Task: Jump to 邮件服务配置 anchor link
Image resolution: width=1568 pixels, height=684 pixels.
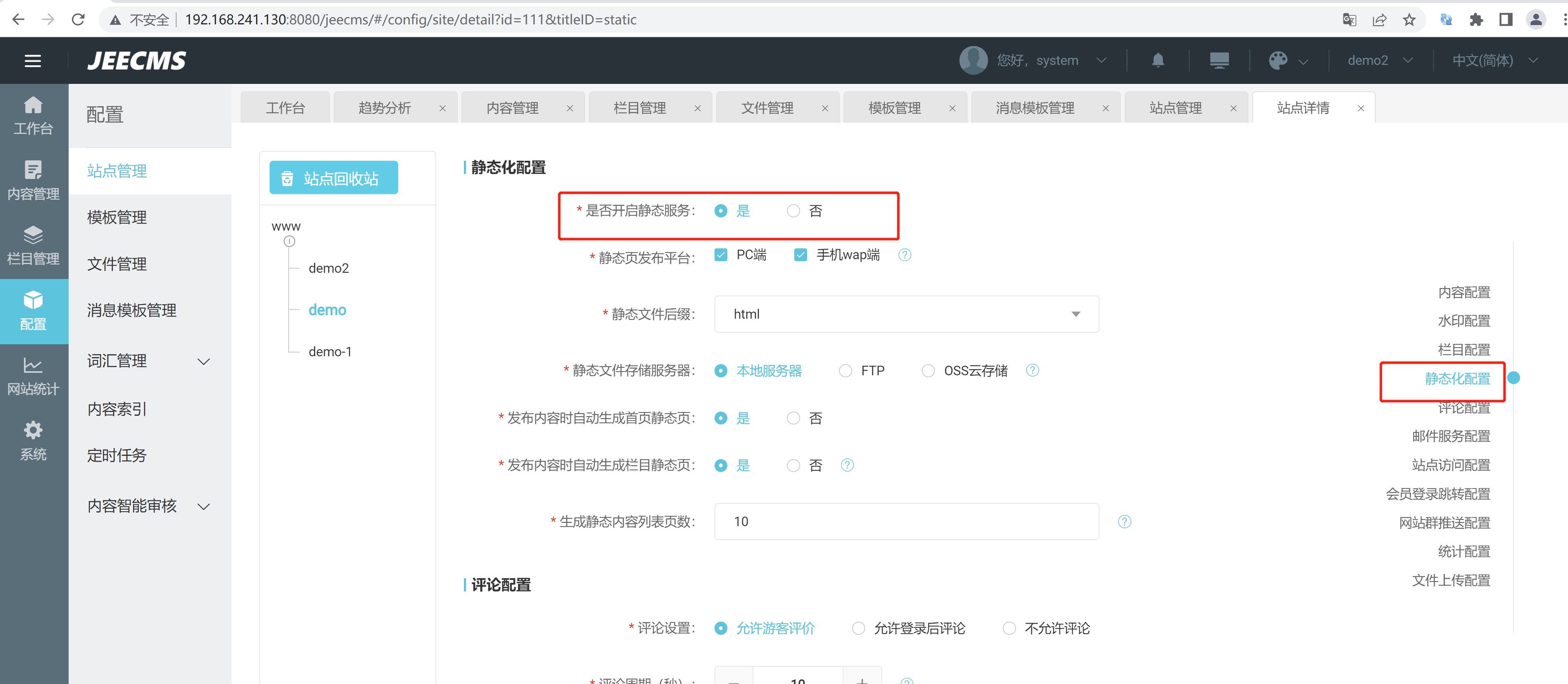Action: [1451, 436]
